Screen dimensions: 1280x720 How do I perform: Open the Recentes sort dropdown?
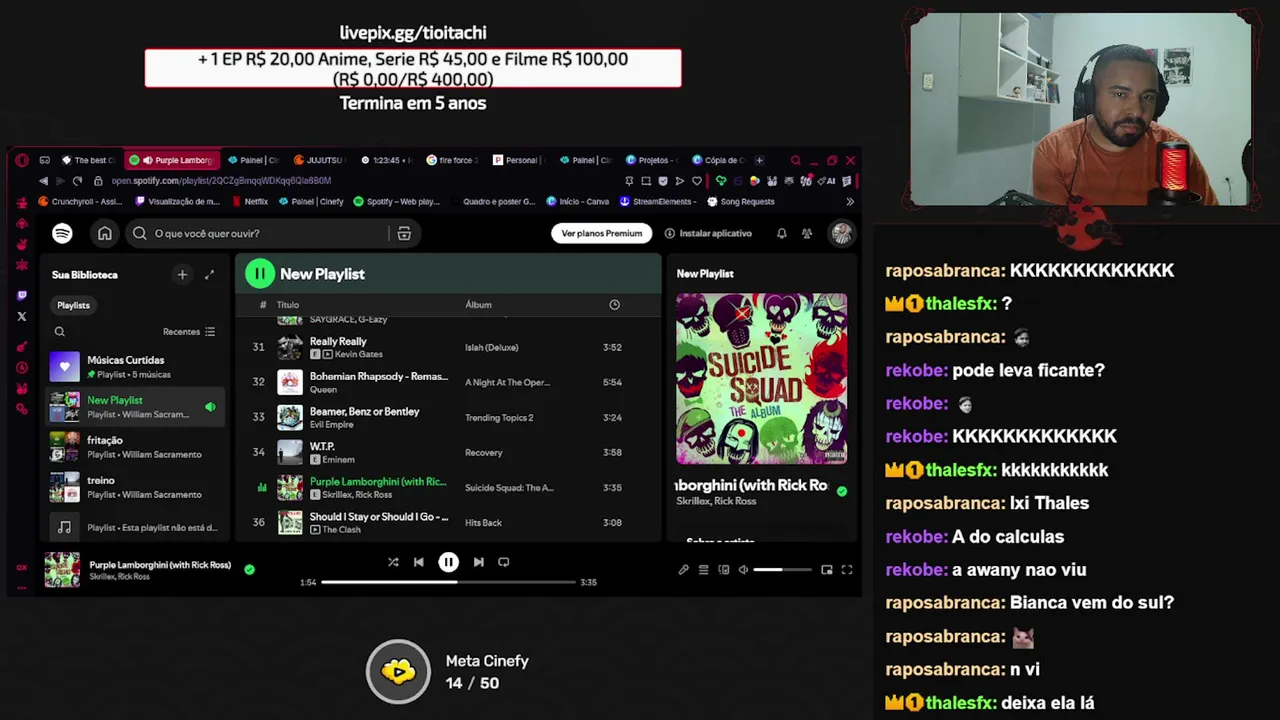pos(188,331)
